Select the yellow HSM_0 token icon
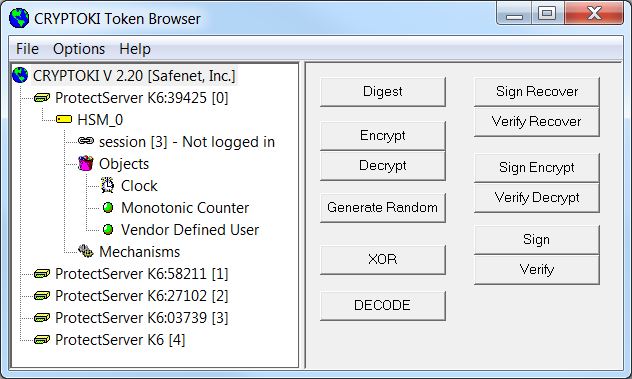632x379 pixels. [64, 119]
